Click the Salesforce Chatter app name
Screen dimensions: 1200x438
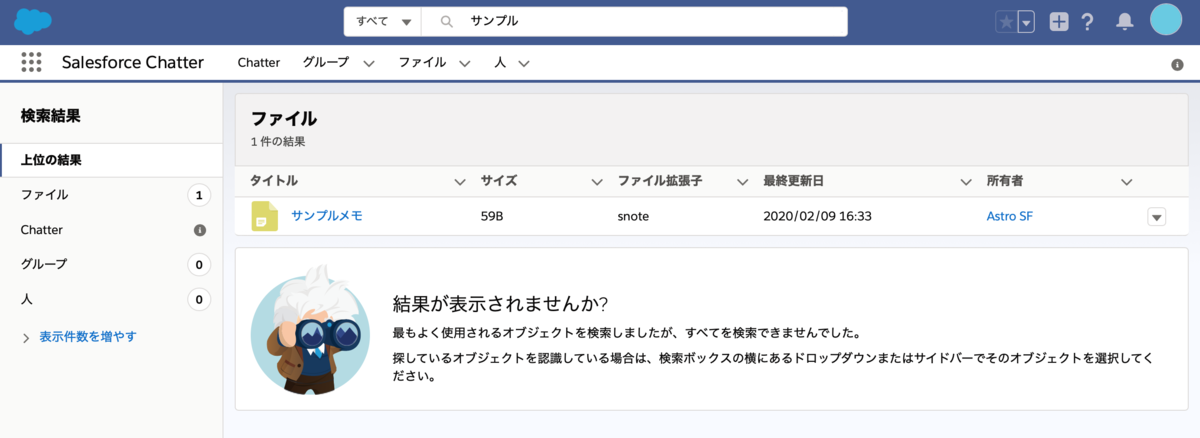coord(133,62)
